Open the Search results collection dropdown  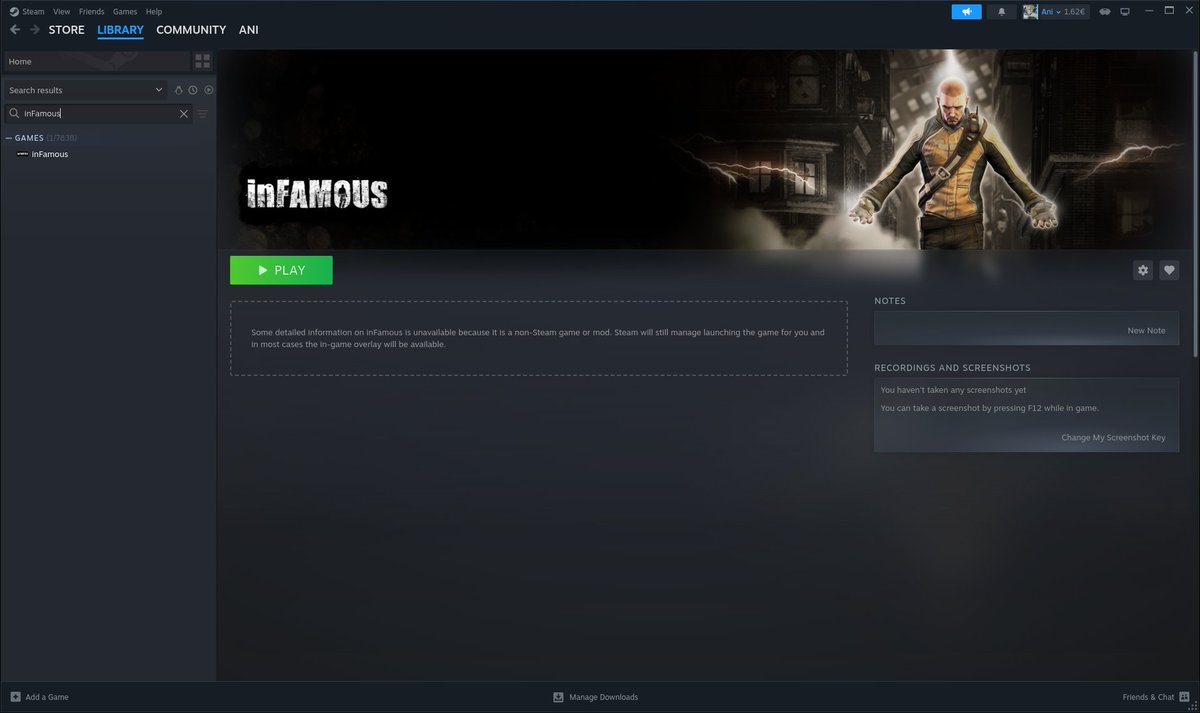85,89
